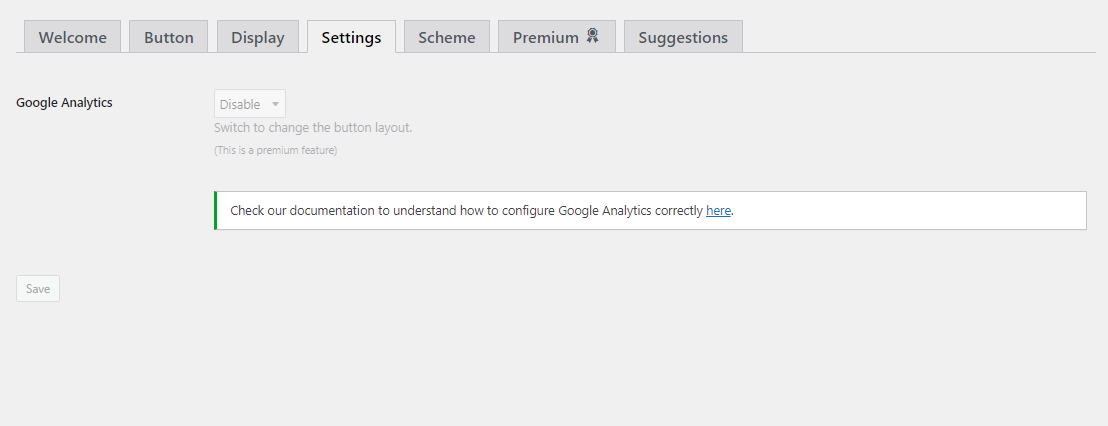The height and width of the screenshot is (426, 1108).
Task: Click the Google Analytics setting label
Action: pyautogui.click(x=64, y=102)
